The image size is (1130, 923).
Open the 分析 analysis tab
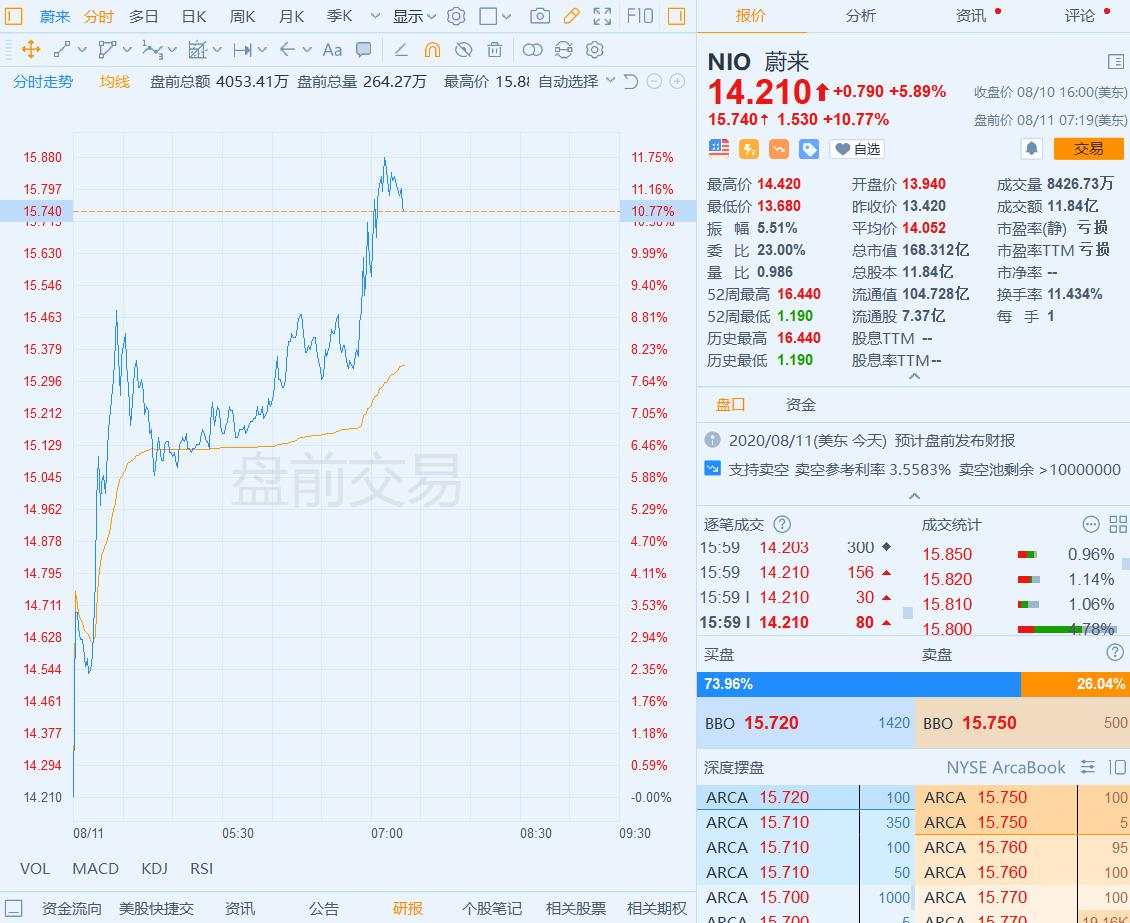coord(860,16)
